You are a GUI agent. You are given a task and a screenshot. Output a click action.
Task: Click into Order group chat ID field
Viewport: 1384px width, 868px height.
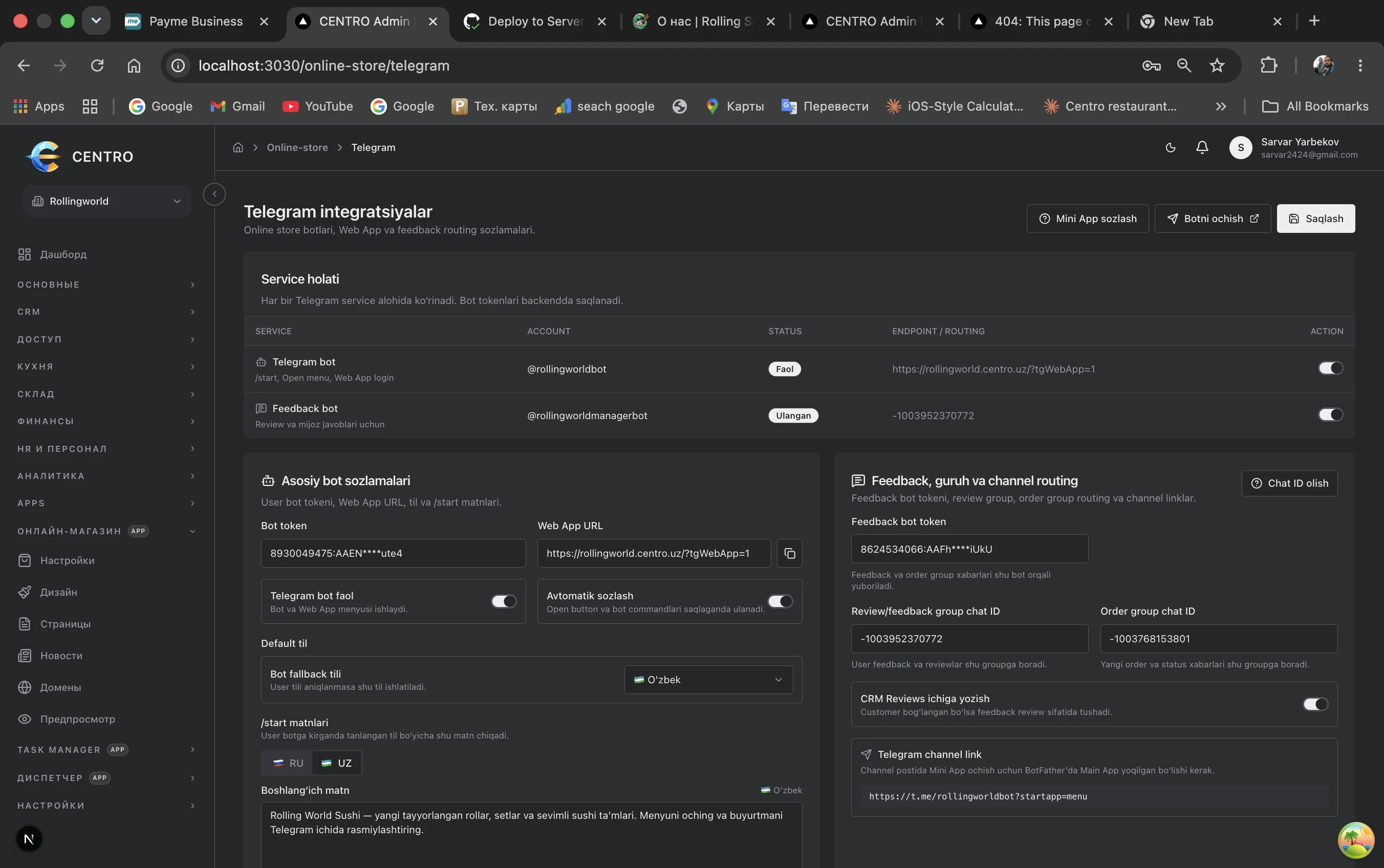point(1219,638)
